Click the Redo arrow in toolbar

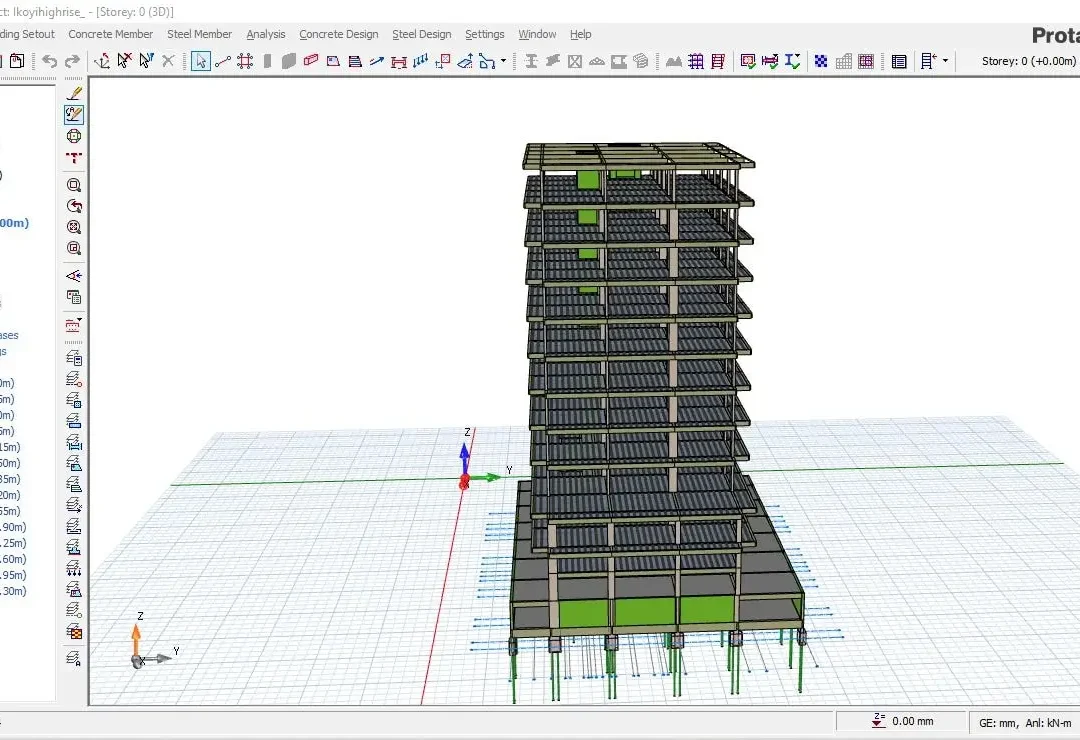pyautogui.click(x=72, y=61)
